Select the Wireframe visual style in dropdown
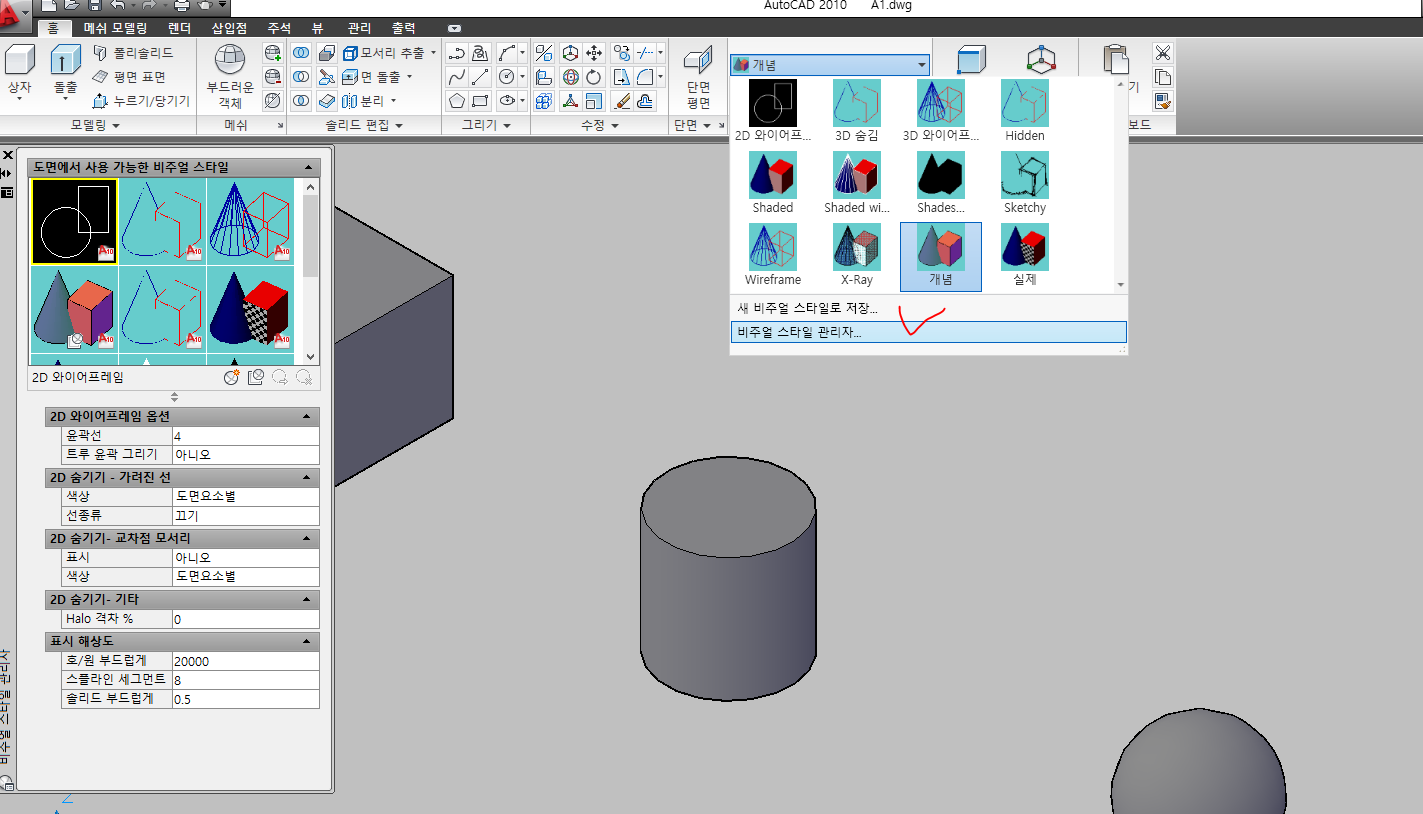Screen dimensions: 1423x814 coord(773,255)
